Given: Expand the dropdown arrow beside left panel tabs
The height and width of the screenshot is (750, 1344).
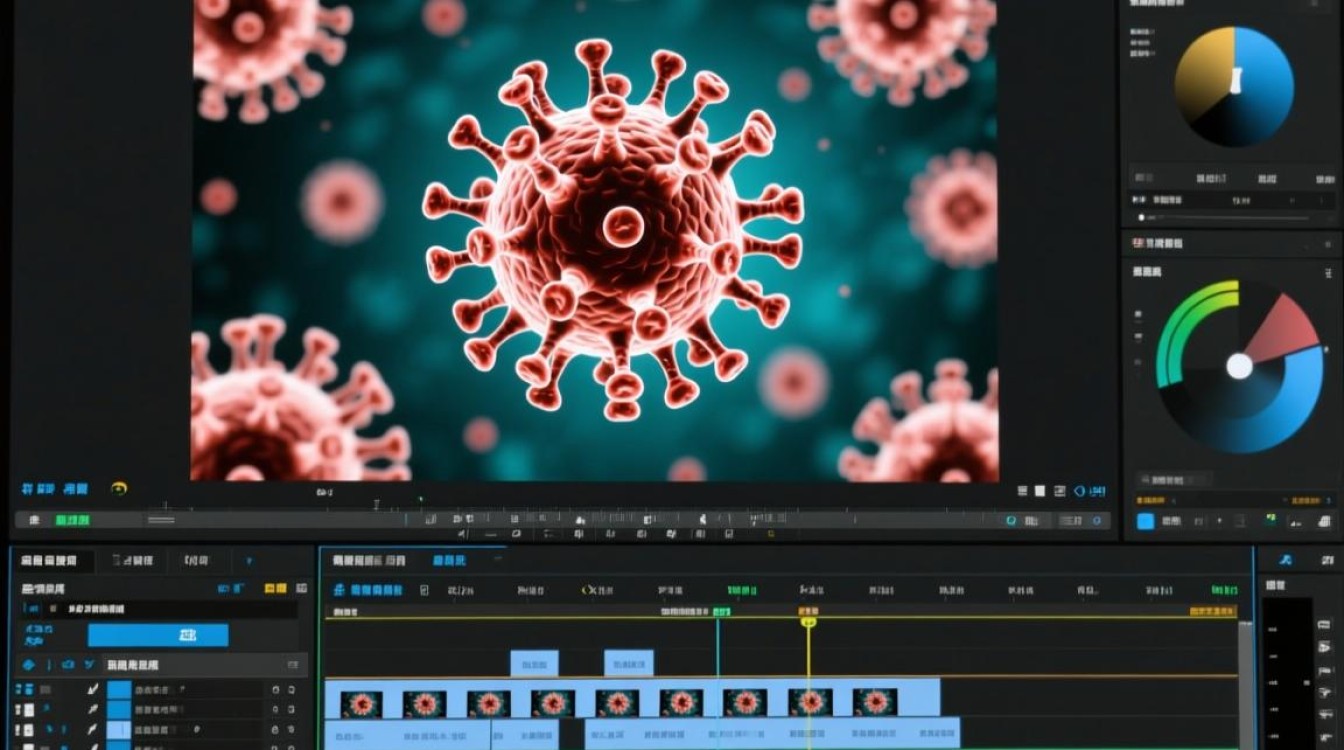Looking at the screenshot, I should tap(249, 562).
